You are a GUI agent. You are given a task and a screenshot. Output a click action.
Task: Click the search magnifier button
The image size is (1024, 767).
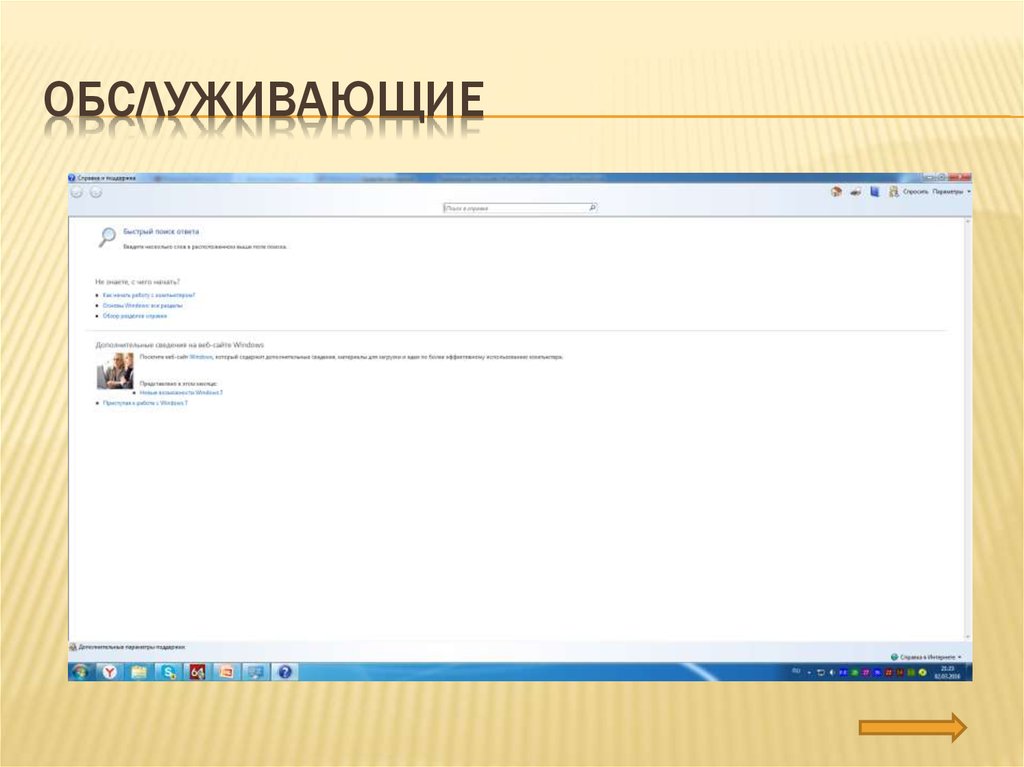point(592,206)
